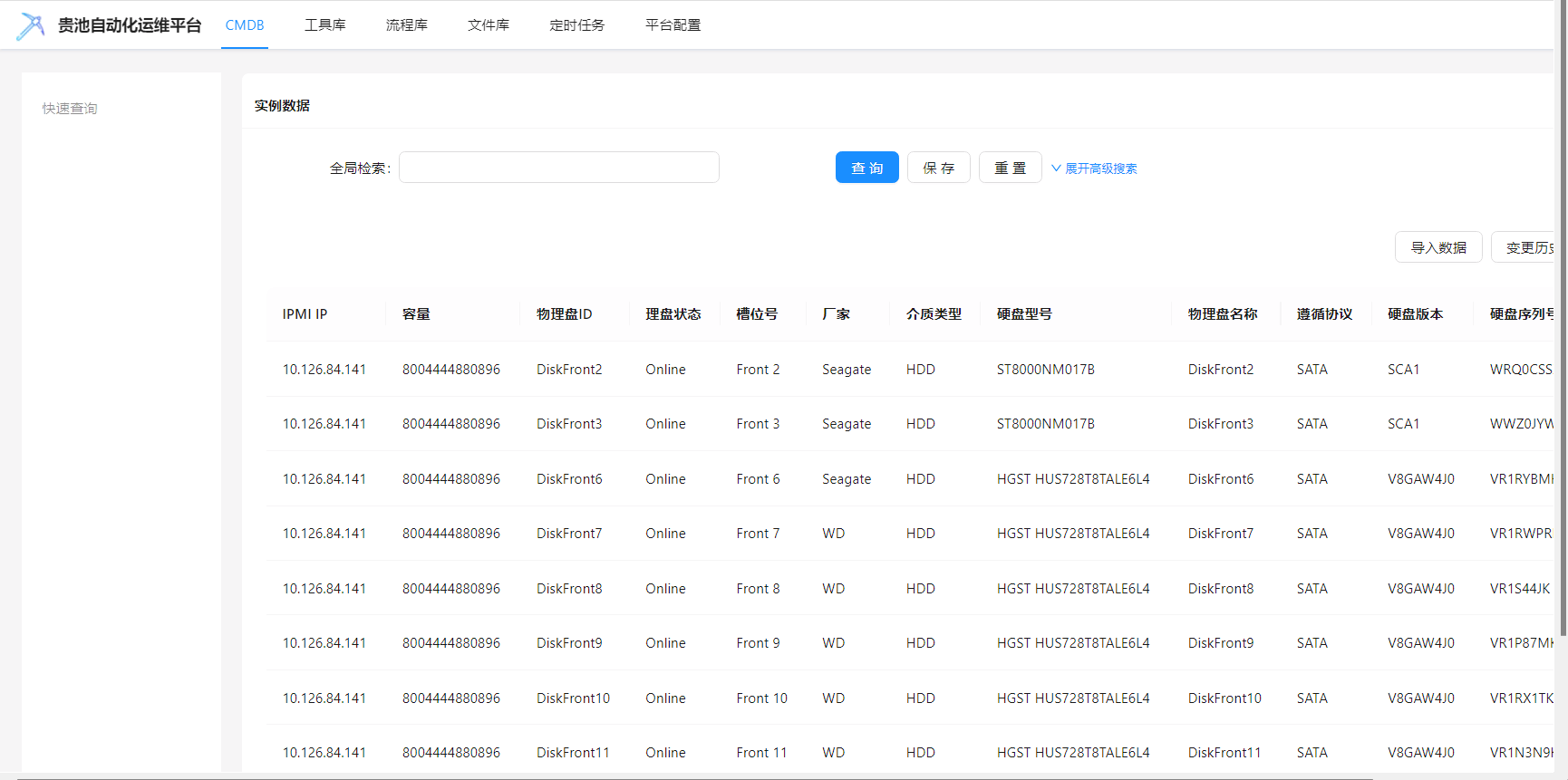Select the 定时任务 tab
Screen dimensions: 1568x780
pyautogui.click(x=577, y=25)
